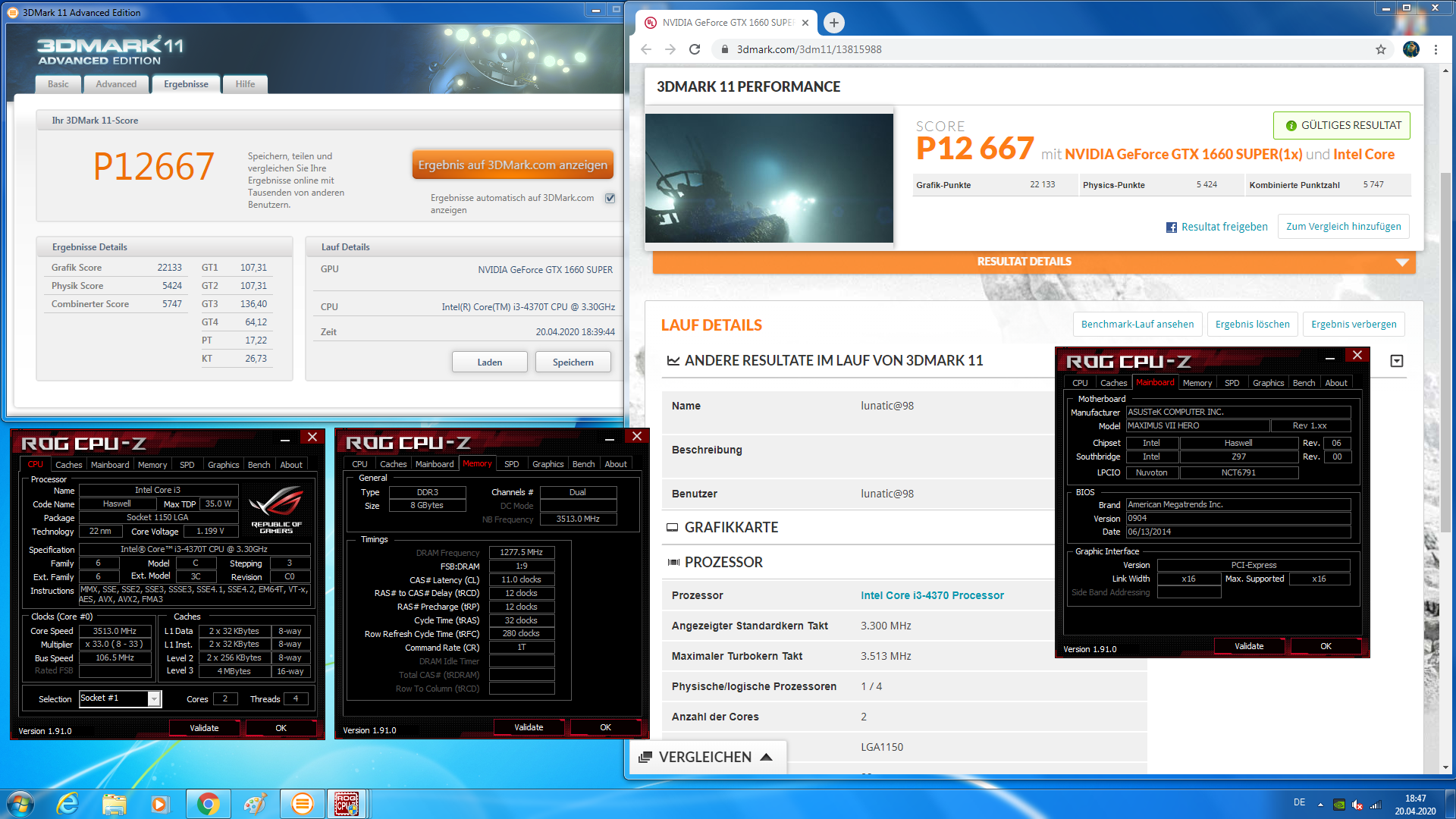Click the DE language indicator in taskbar
This screenshot has height=819, width=1456.
click(1299, 802)
